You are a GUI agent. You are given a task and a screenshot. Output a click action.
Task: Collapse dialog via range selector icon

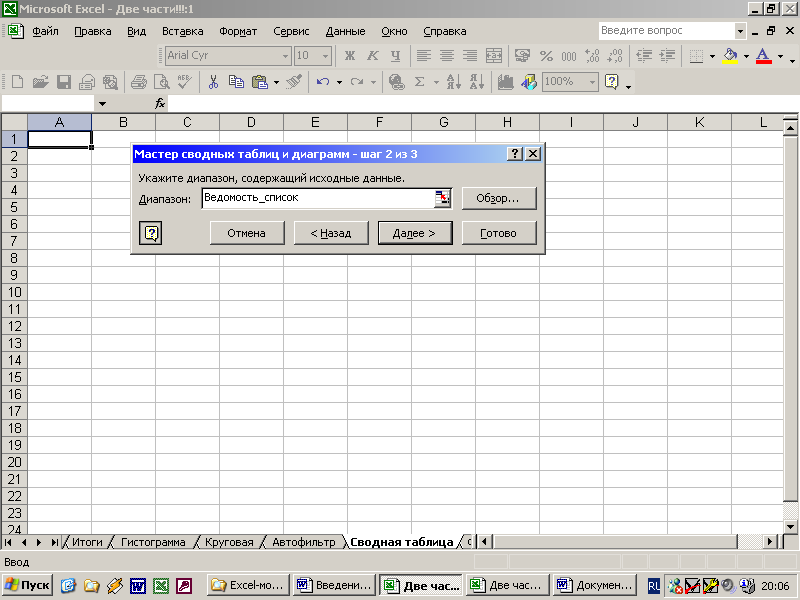coord(442,198)
